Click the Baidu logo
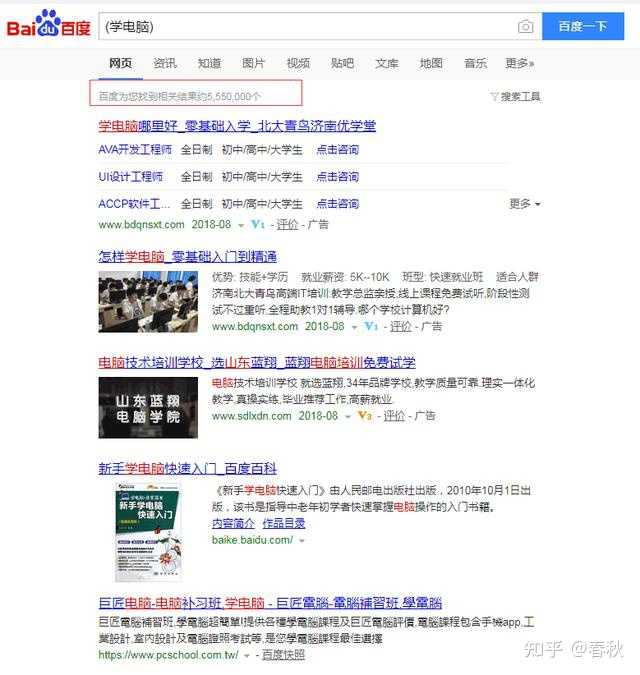This screenshot has height=675, width=640. point(49,25)
